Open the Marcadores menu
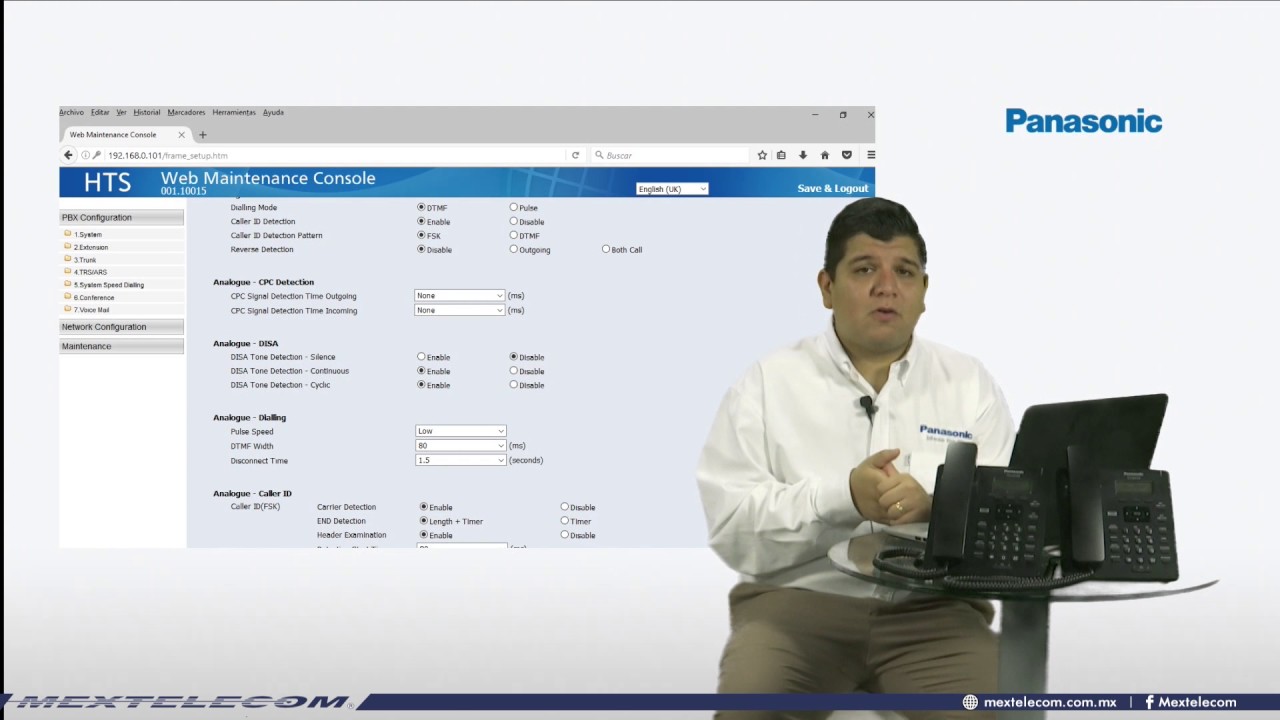Screen dimensions: 1280x720 (186, 112)
